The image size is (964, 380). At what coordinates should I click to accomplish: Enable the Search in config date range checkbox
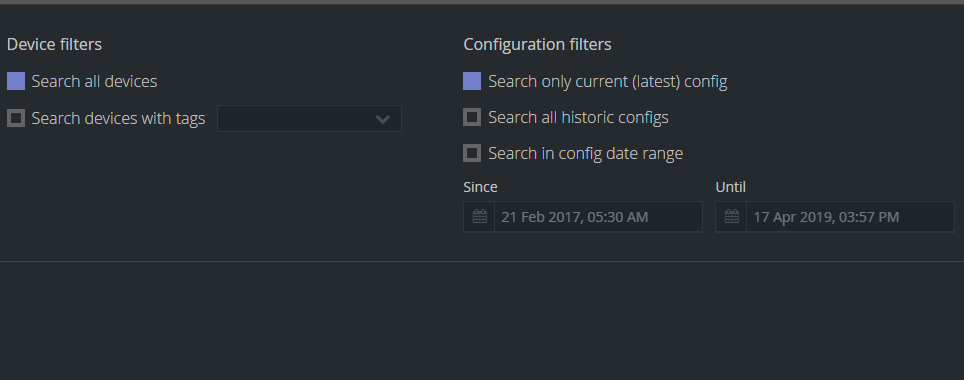pyautogui.click(x=472, y=153)
